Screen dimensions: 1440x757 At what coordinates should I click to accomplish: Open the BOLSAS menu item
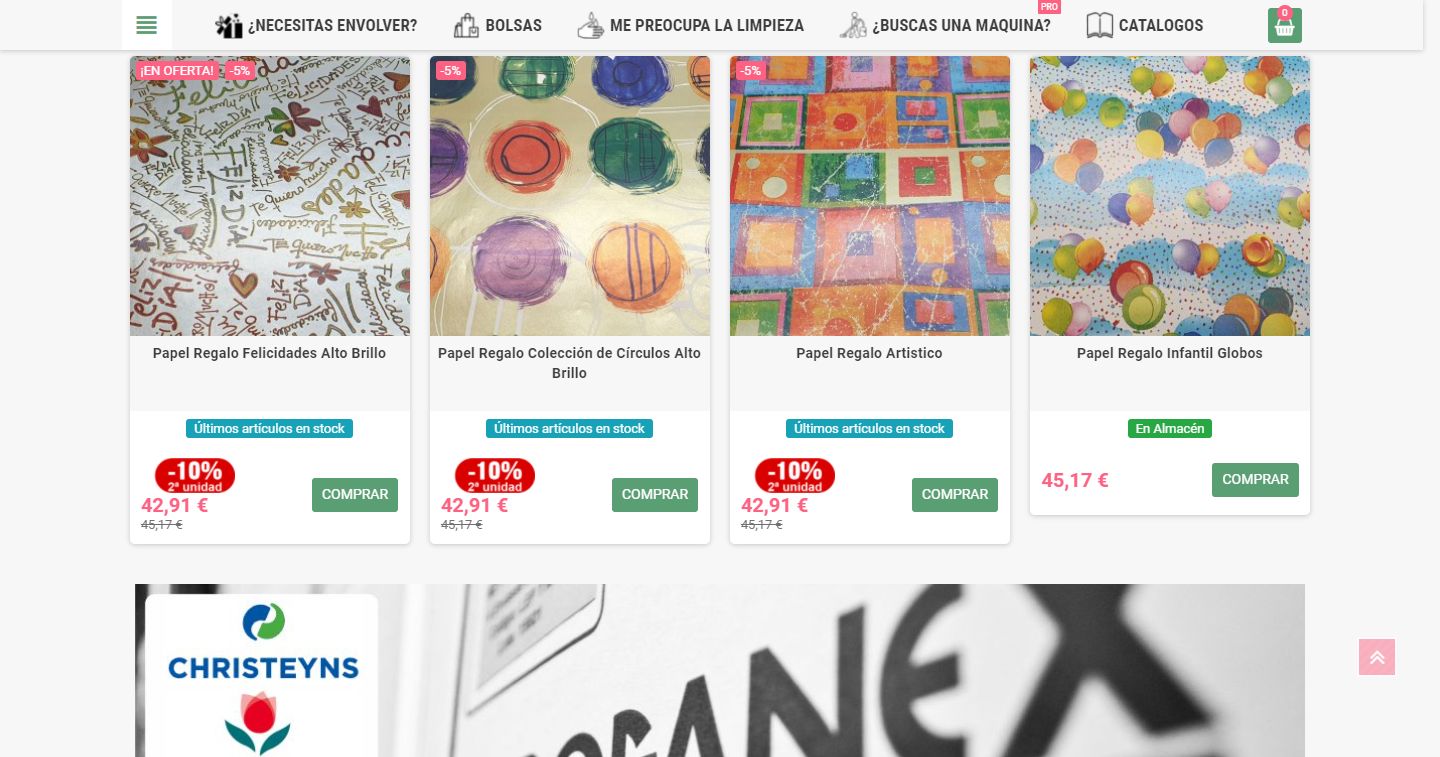[513, 26]
